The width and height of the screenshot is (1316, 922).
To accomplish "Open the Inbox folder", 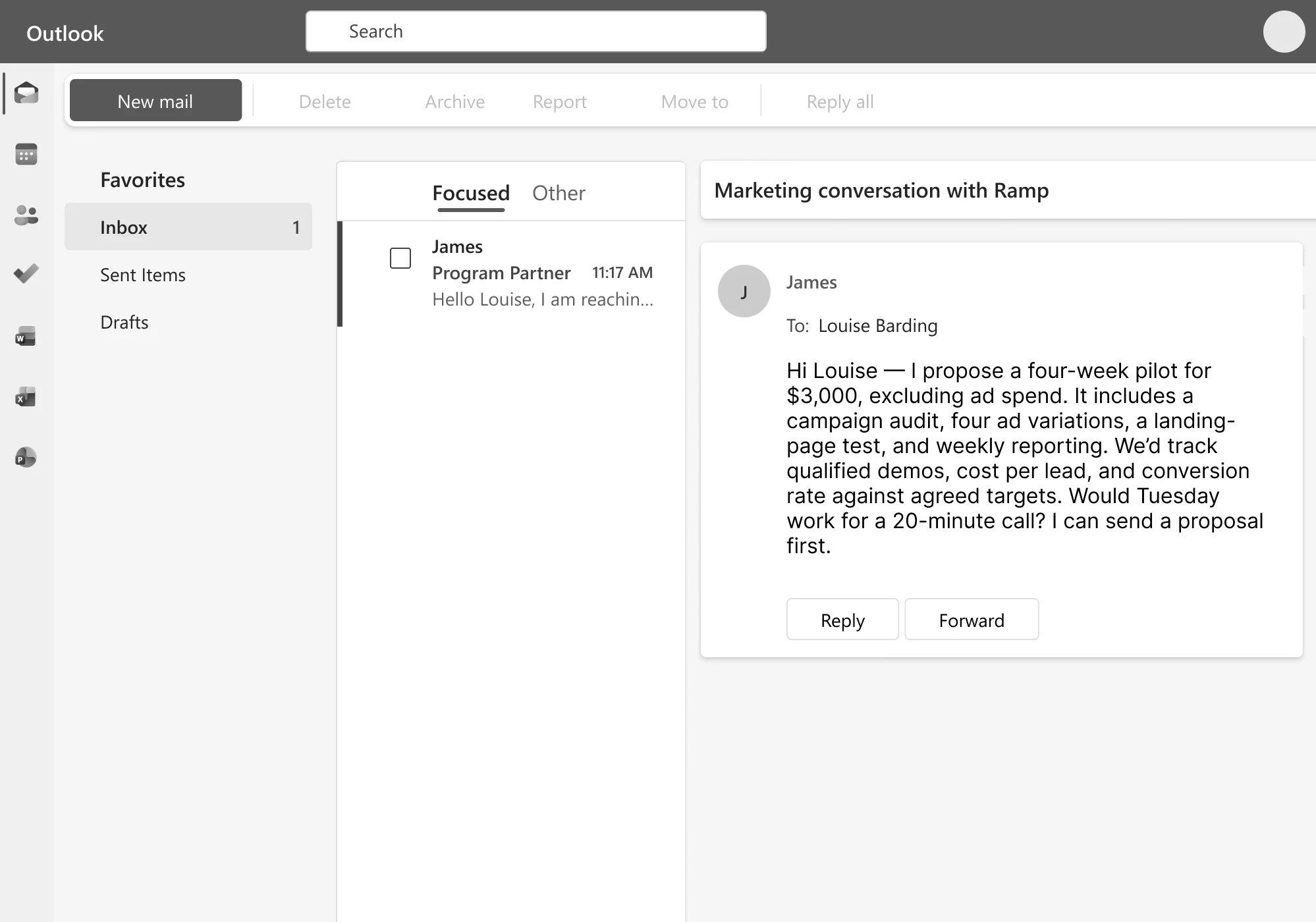I will point(188,227).
